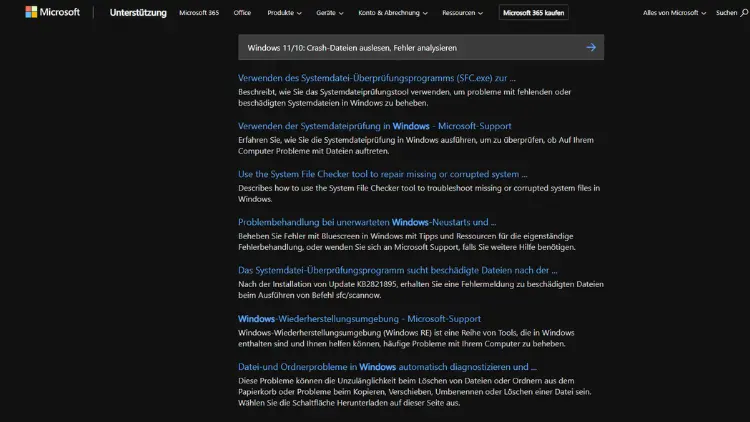
Task: Open result Datei-und Ordnerprobleme in Windows automatisch diagnostizieren
Action: pyautogui.click(x=387, y=367)
